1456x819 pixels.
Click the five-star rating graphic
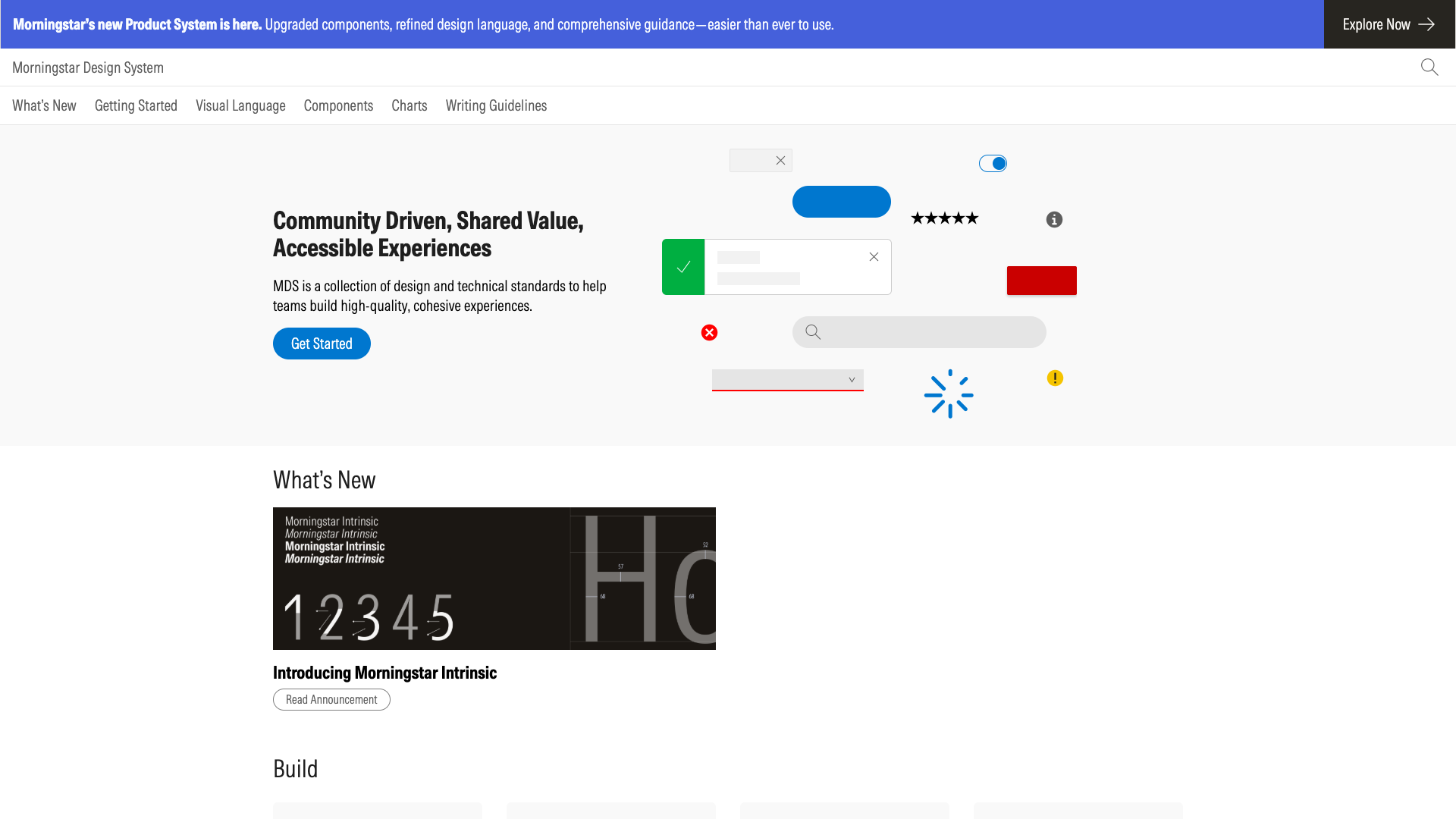point(944,218)
